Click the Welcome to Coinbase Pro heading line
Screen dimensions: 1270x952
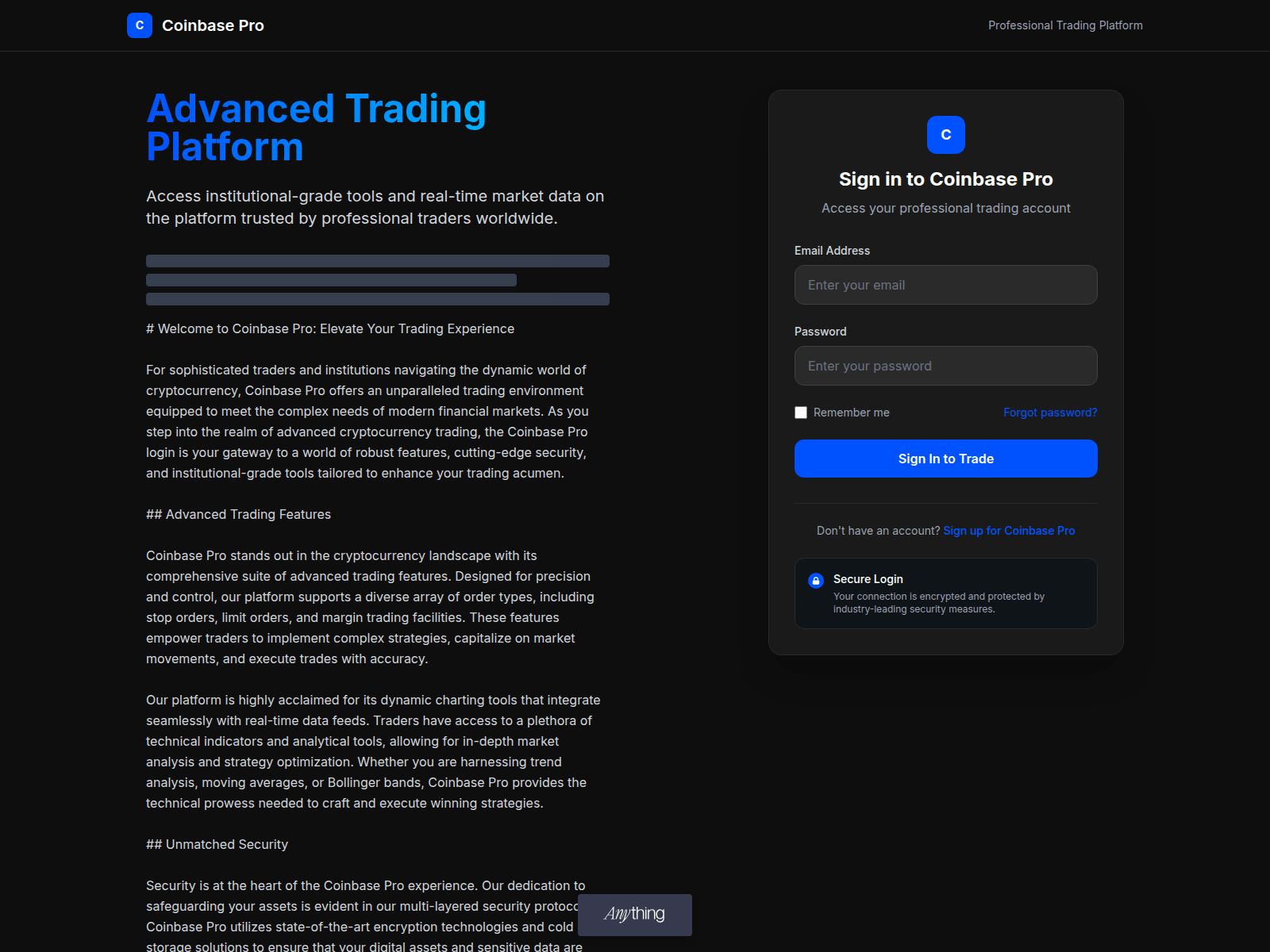pyautogui.click(x=330, y=328)
